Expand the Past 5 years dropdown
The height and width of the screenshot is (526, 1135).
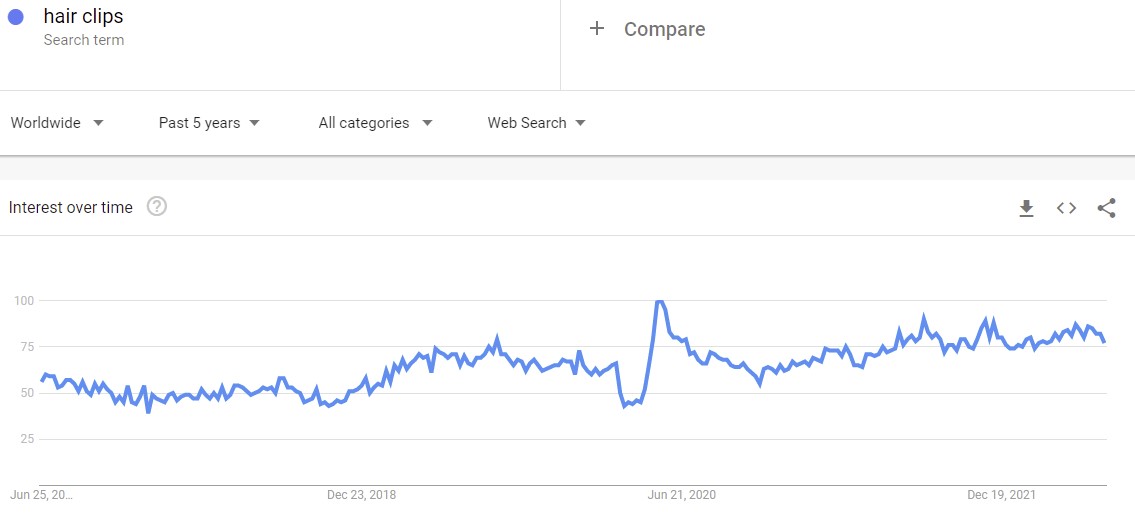click(x=209, y=123)
